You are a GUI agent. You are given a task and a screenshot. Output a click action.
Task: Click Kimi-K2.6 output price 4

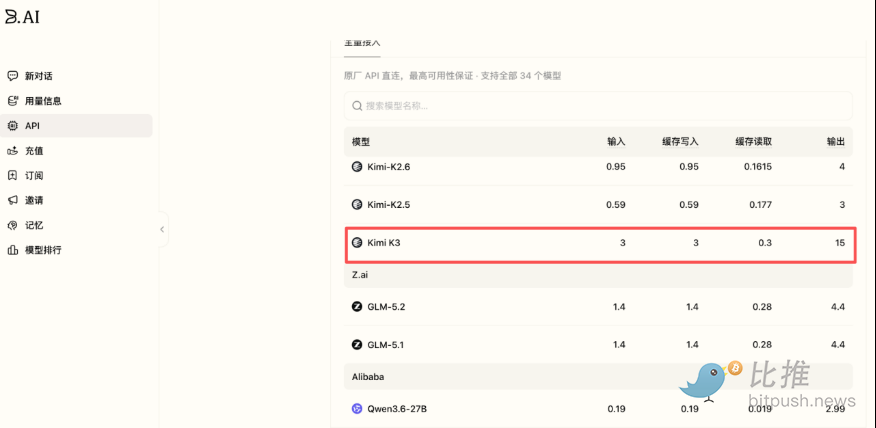pos(842,167)
